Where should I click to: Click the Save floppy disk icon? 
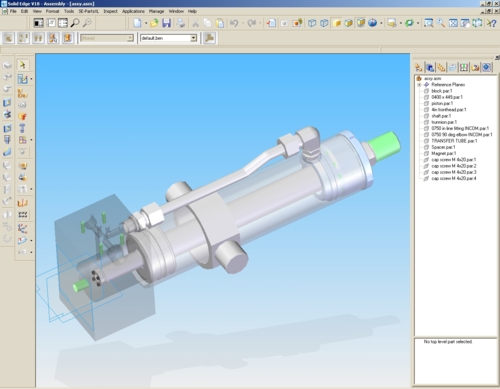(x=166, y=23)
